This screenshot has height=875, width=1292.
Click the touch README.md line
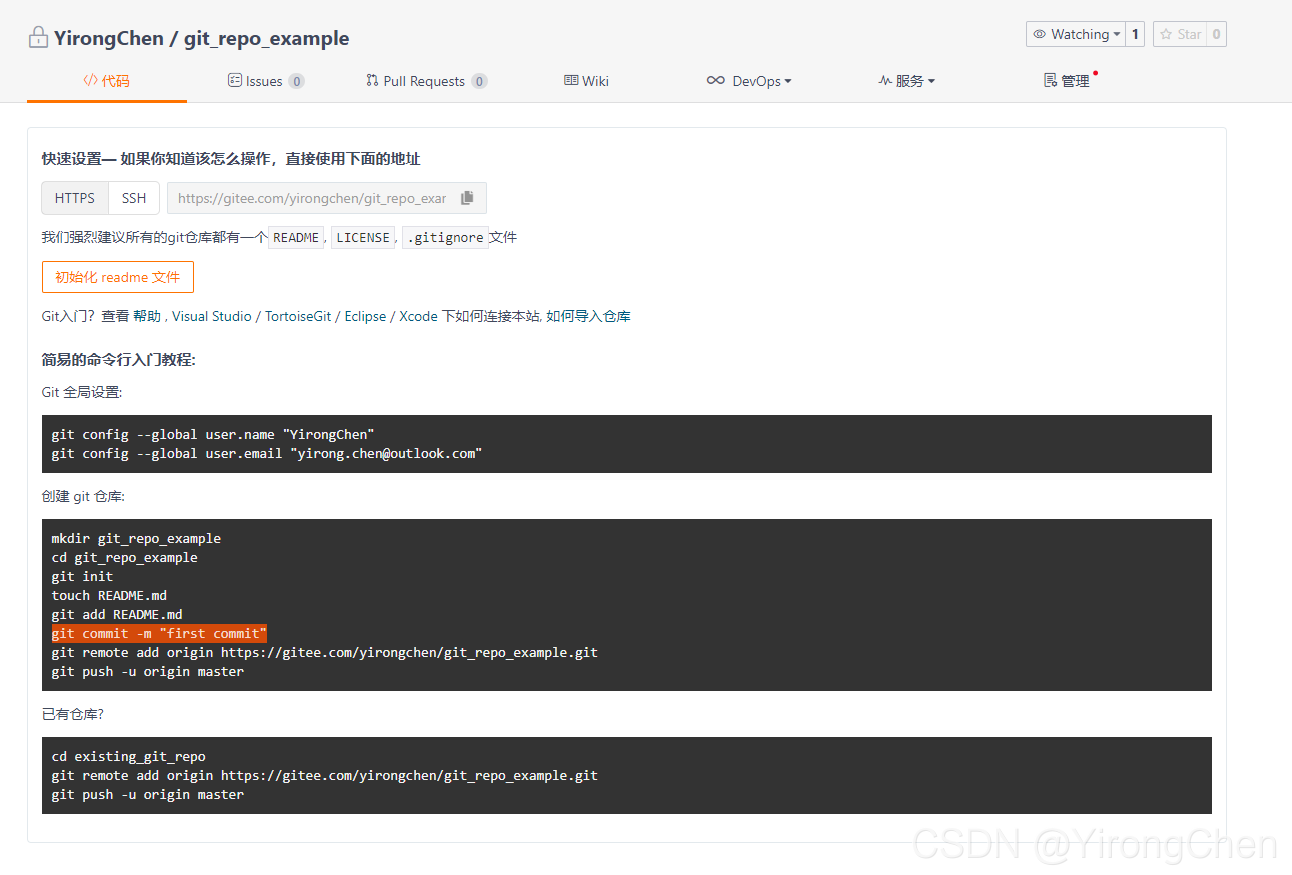(110, 595)
